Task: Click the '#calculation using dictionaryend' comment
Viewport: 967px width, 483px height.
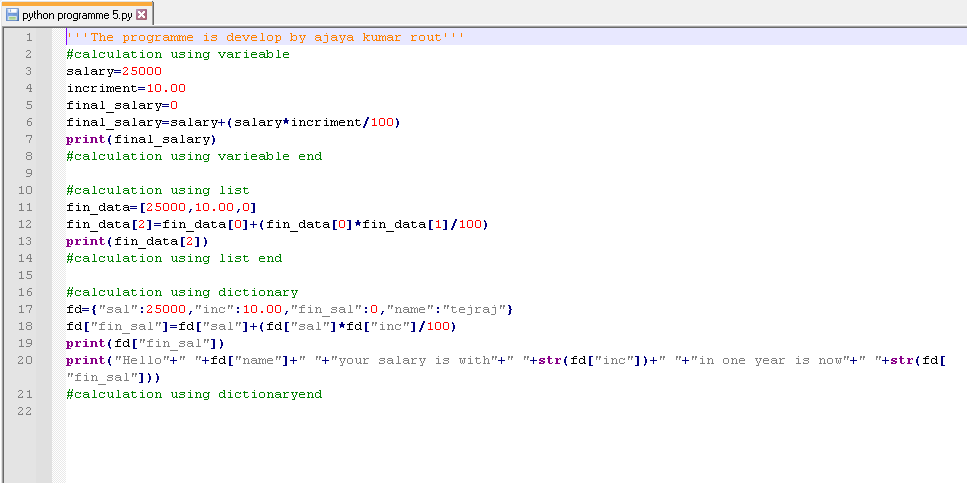Action: [194, 394]
